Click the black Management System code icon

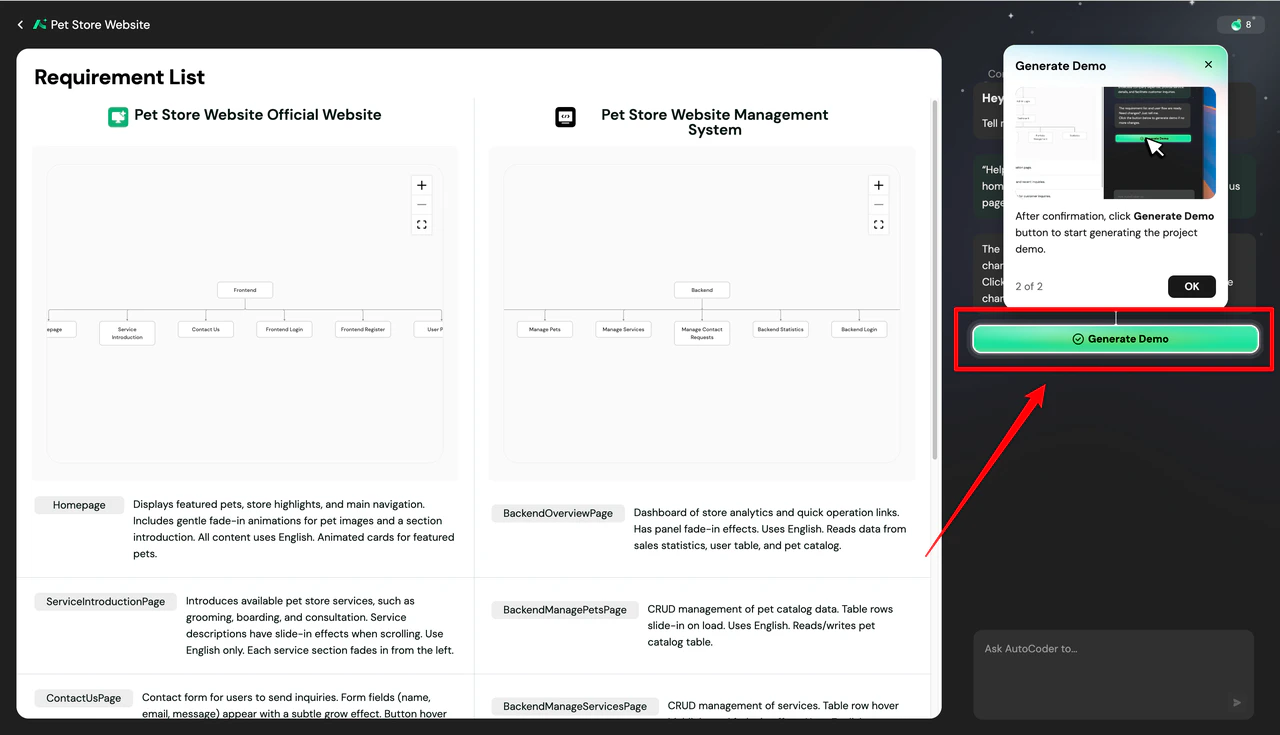(566, 117)
